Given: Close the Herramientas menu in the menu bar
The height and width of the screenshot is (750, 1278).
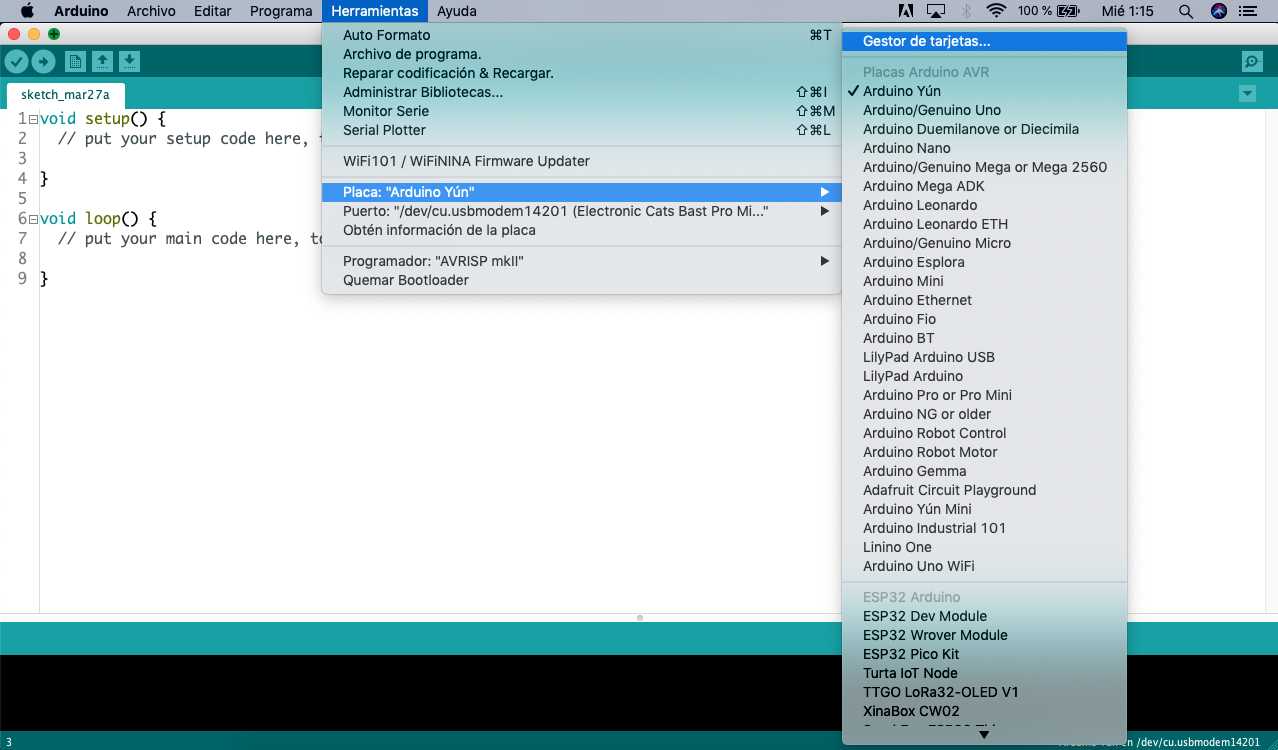Looking at the screenshot, I should [x=375, y=11].
